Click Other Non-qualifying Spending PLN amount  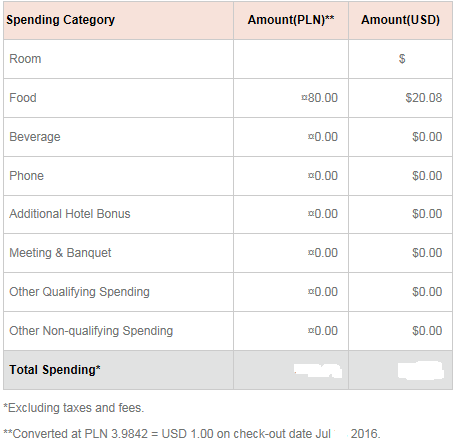click(323, 331)
